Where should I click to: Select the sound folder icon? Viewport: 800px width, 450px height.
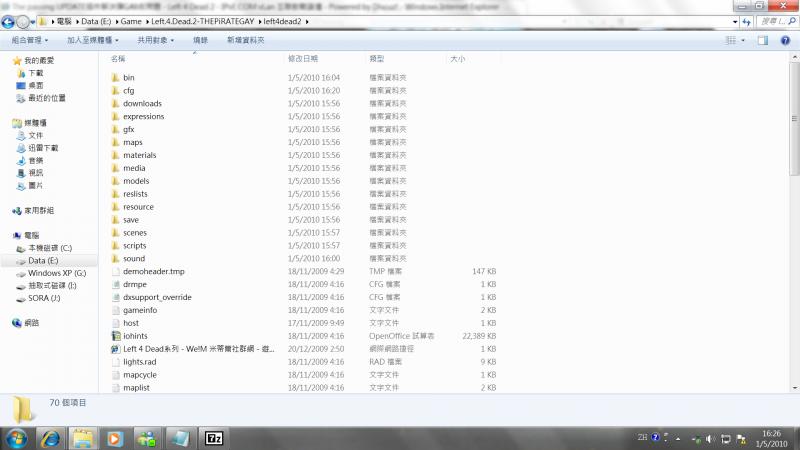click(115, 259)
